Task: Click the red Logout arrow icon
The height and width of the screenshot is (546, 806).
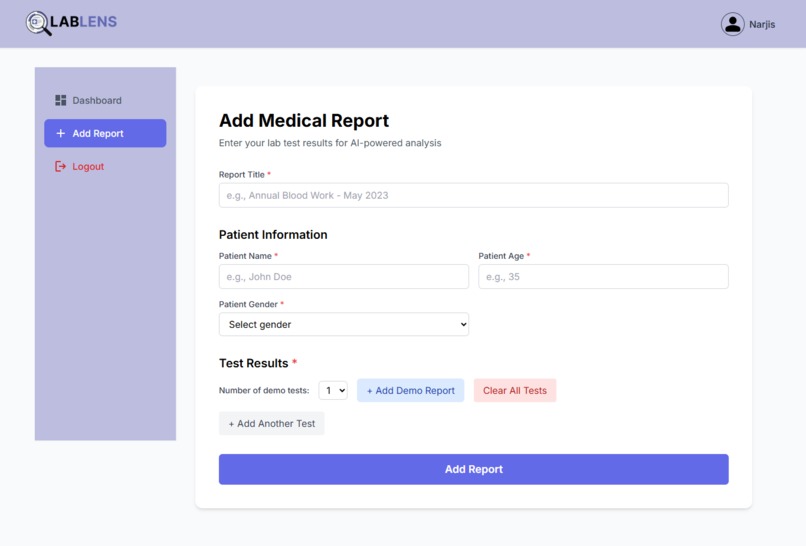Action: pos(61,166)
